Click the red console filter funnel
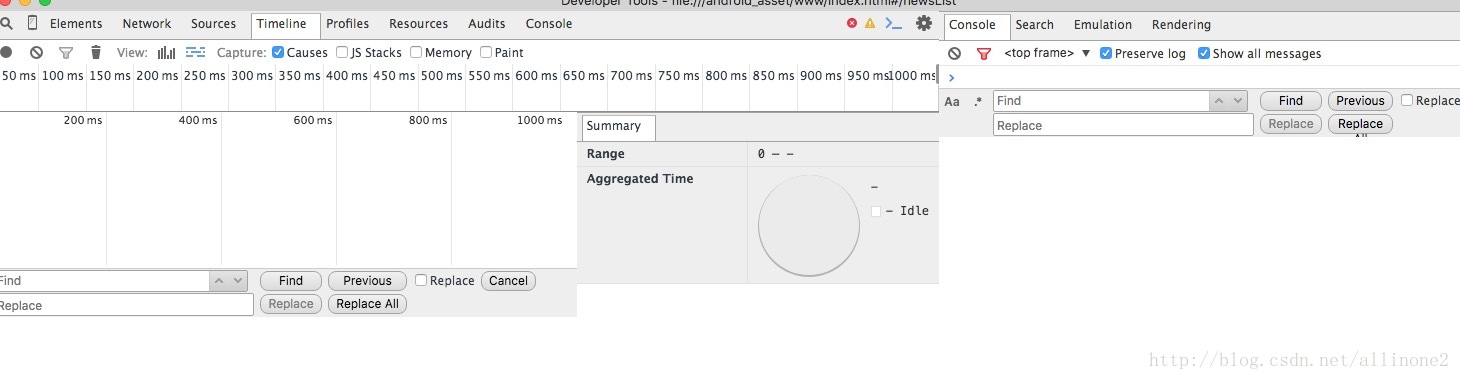The image size is (1460, 380). click(x=984, y=53)
